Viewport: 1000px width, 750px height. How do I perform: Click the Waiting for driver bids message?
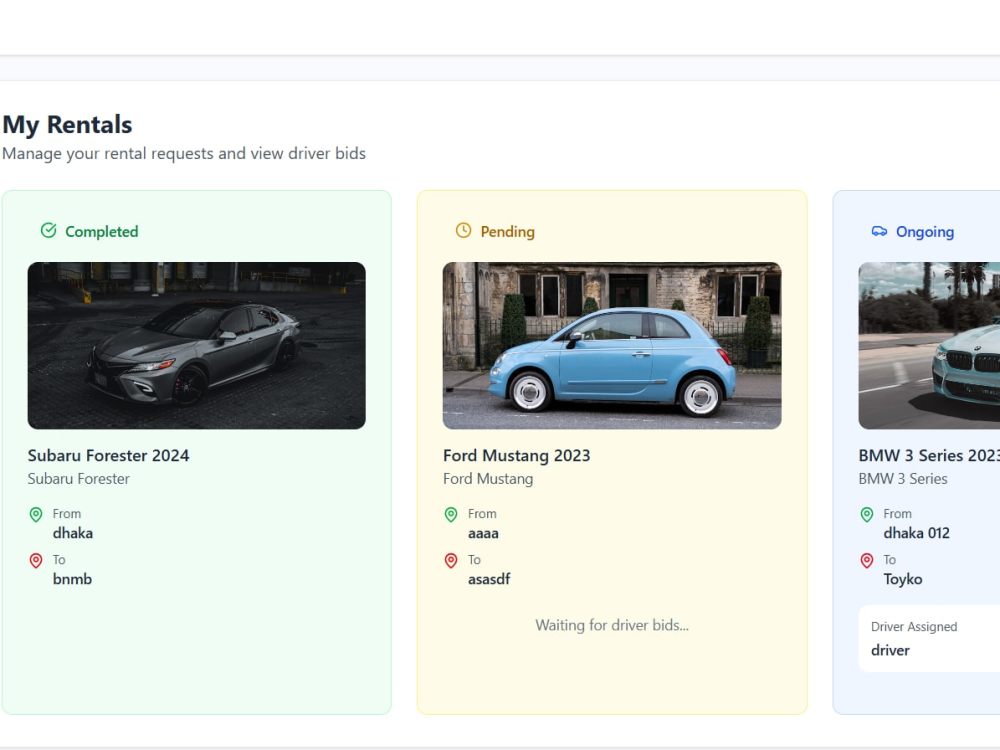[x=612, y=625]
